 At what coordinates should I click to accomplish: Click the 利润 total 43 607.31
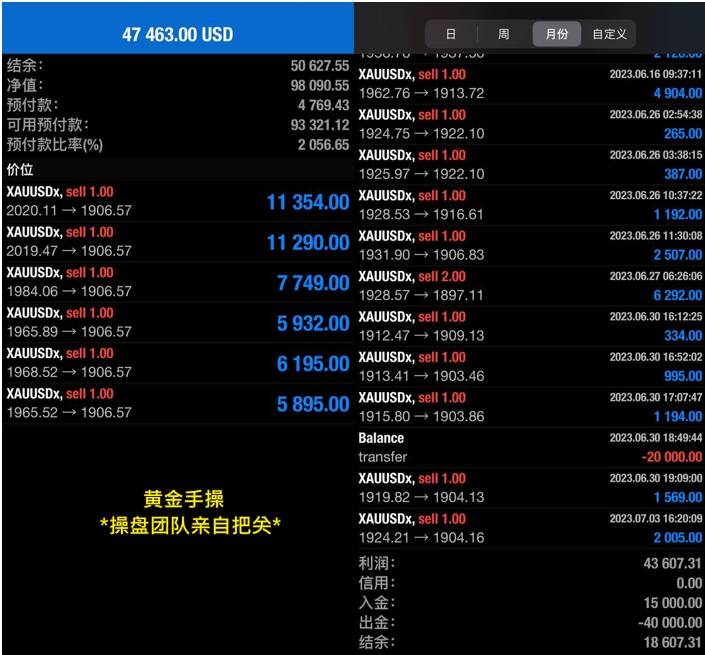click(672, 564)
